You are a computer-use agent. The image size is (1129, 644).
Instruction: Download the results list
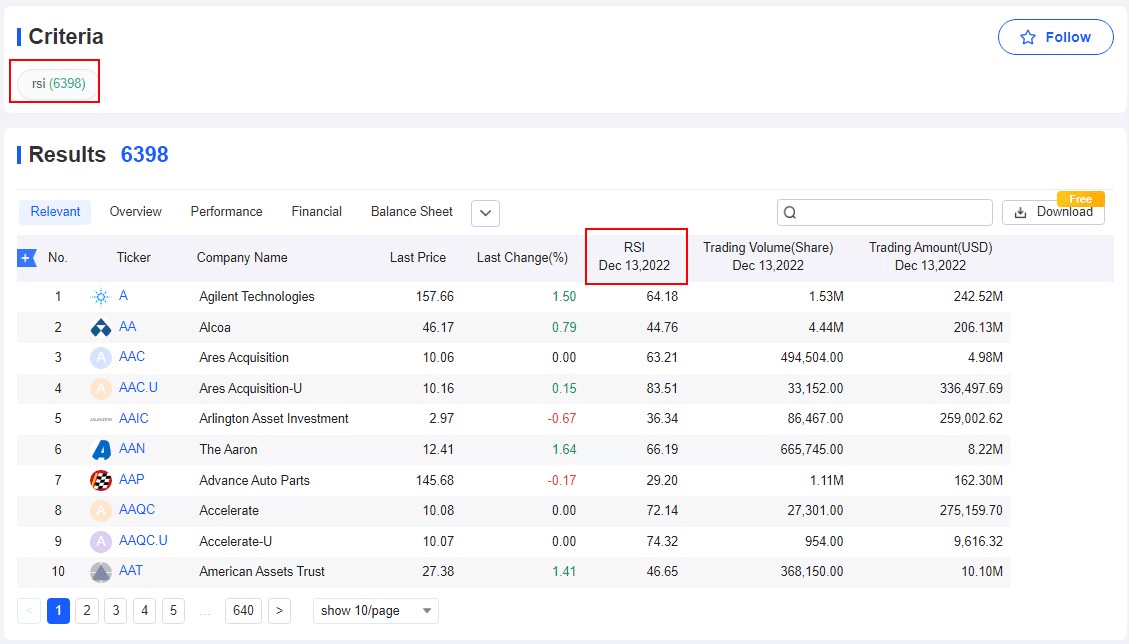click(1053, 212)
